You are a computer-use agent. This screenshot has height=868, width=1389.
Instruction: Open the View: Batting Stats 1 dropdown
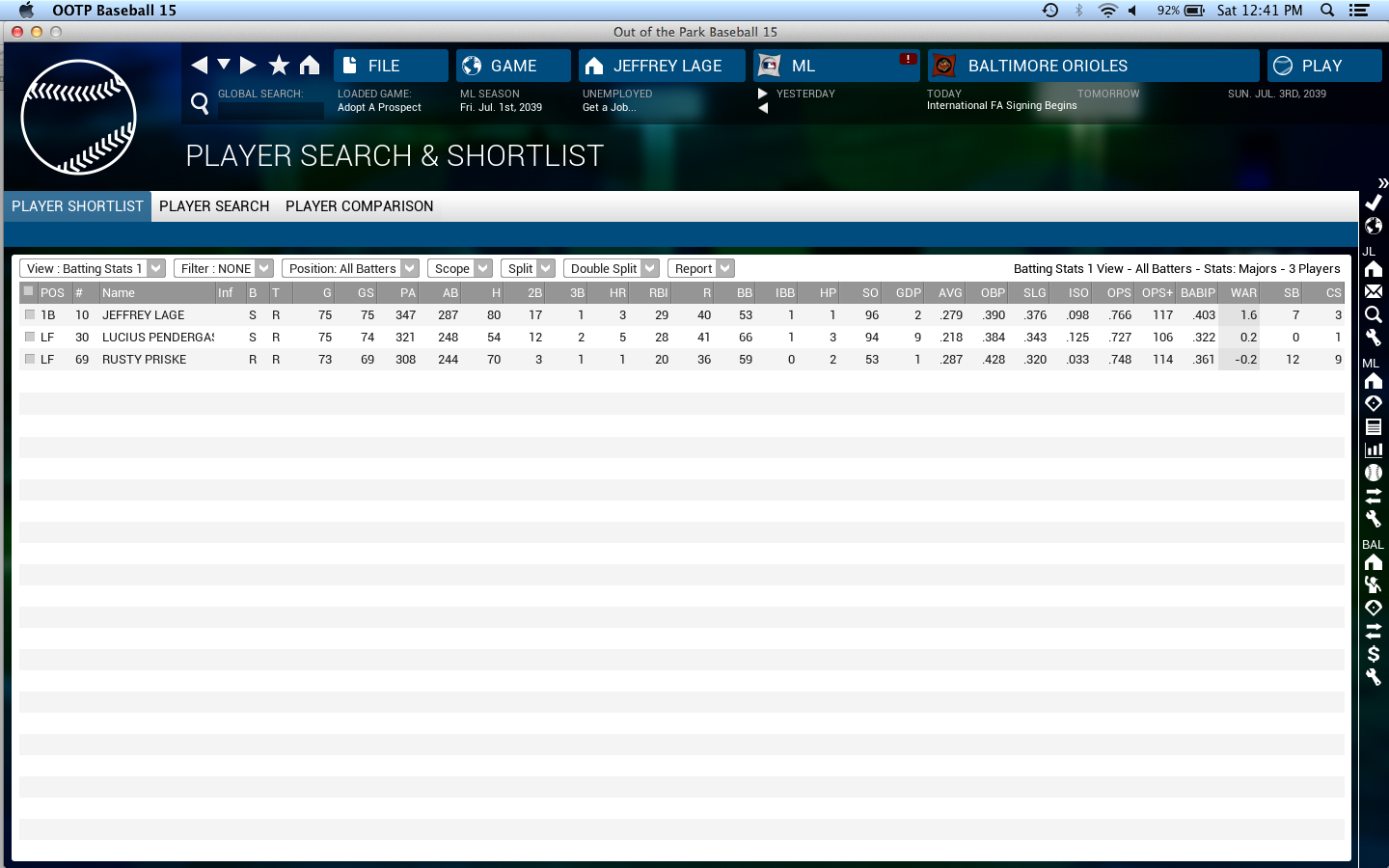[93, 268]
